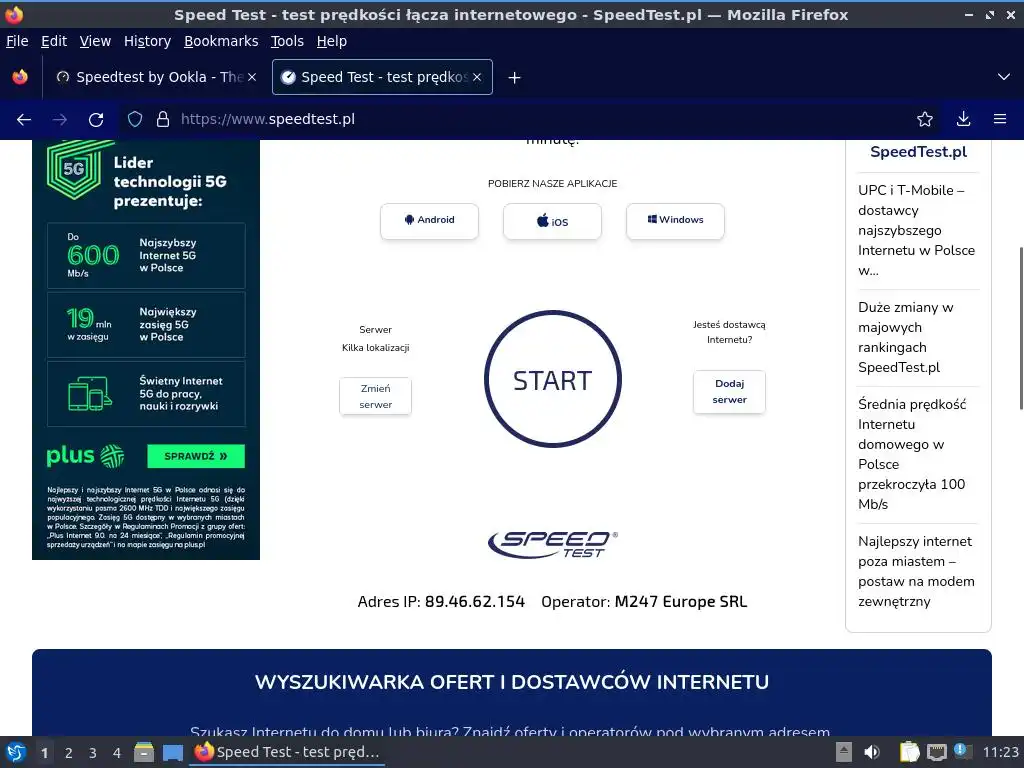Open the Firefox hamburger menu

point(1000,119)
